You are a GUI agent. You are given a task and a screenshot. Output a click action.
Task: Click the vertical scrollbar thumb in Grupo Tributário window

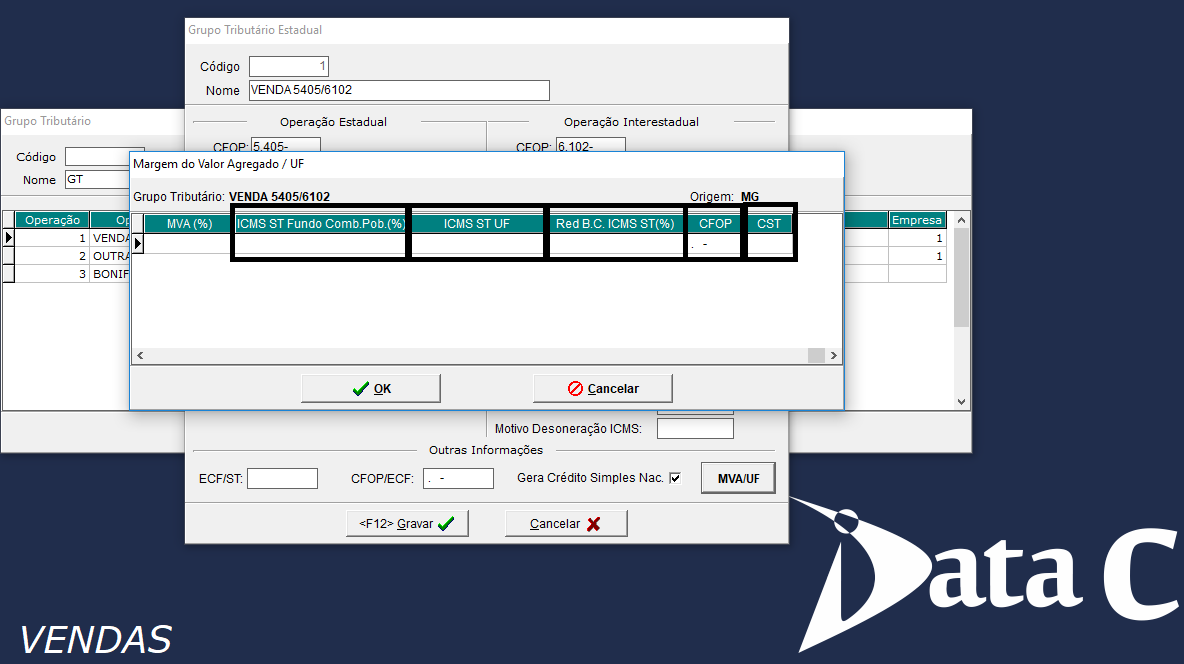coord(961,277)
